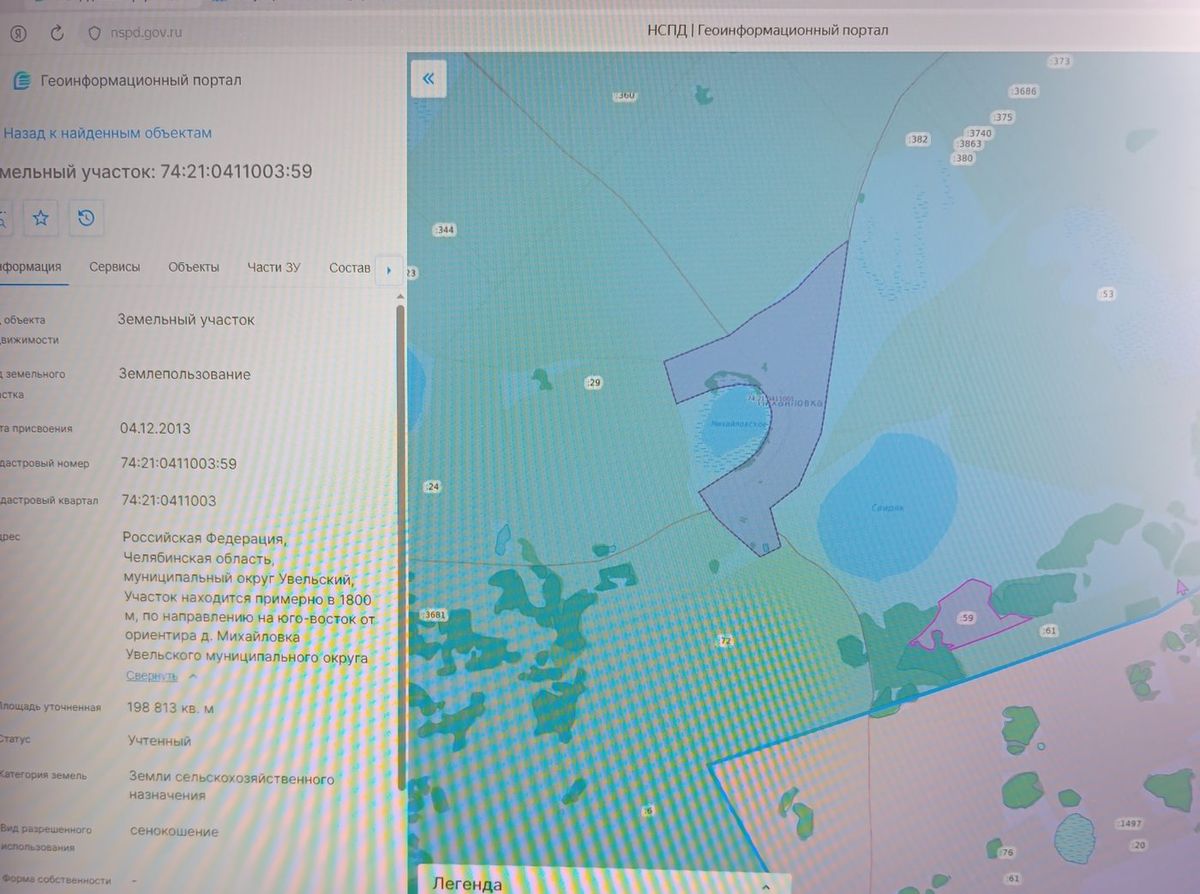Click the Геоинформационный портал logo icon
Image resolution: width=1200 pixels, height=894 pixels.
click(20, 81)
